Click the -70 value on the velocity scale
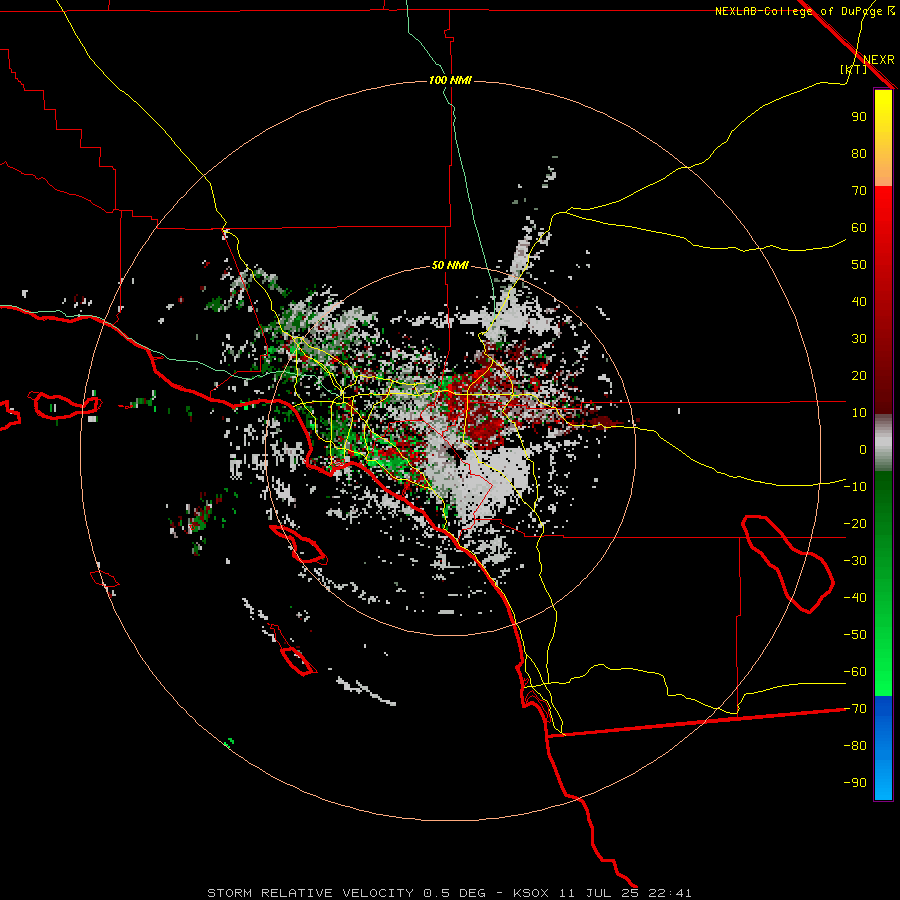 pyautogui.click(x=855, y=709)
